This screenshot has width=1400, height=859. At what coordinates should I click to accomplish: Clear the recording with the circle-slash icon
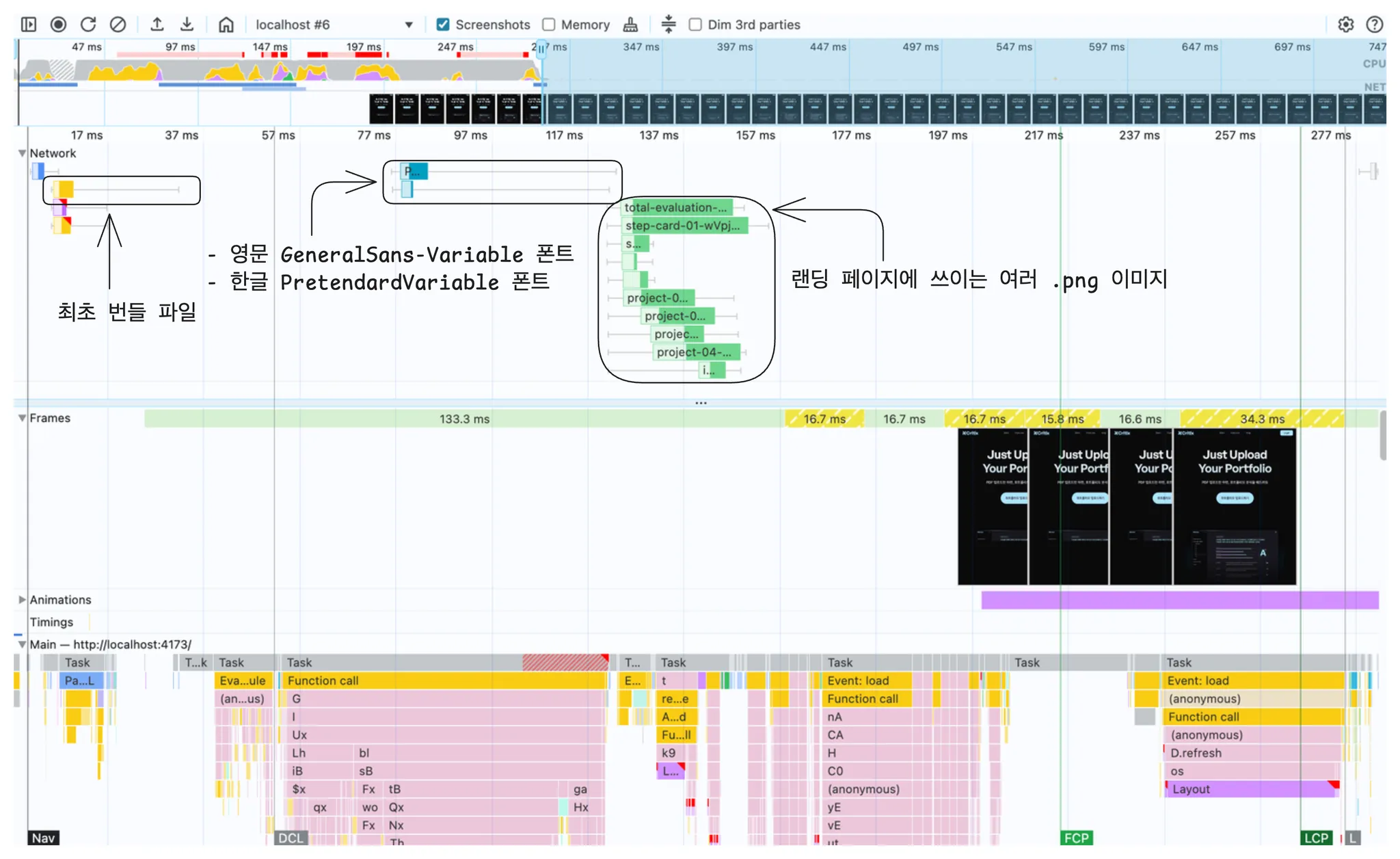pyautogui.click(x=118, y=25)
